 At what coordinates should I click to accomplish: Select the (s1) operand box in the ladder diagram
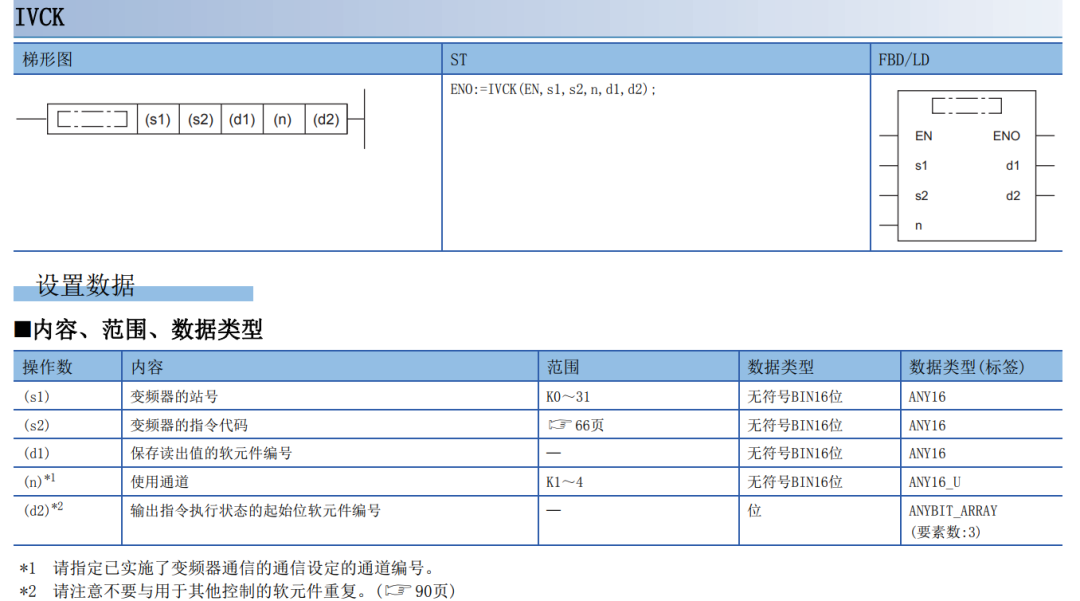pyautogui.click(x=158, y=120)
